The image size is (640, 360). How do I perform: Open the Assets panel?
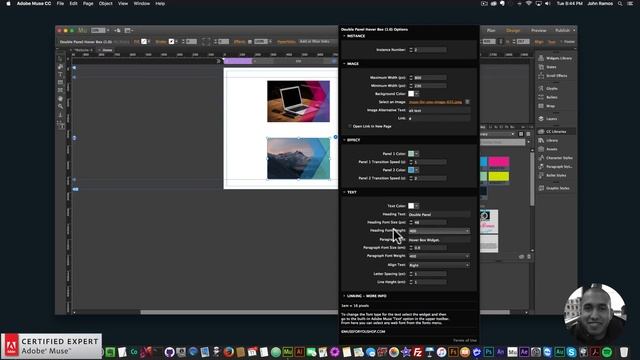coord(548,149)
